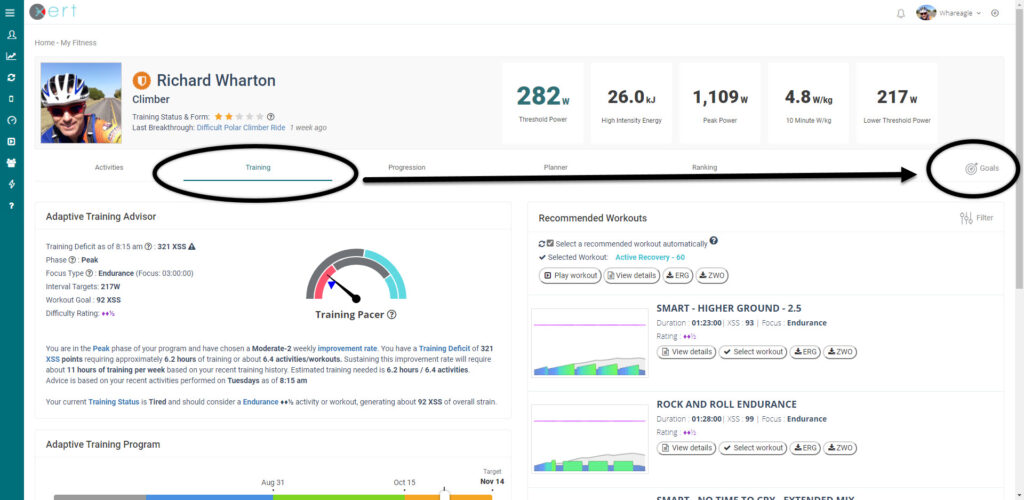Download ZWO for SMART - Higher Ground
This screenshot has height=500, width=1024.
coord(840,352)
